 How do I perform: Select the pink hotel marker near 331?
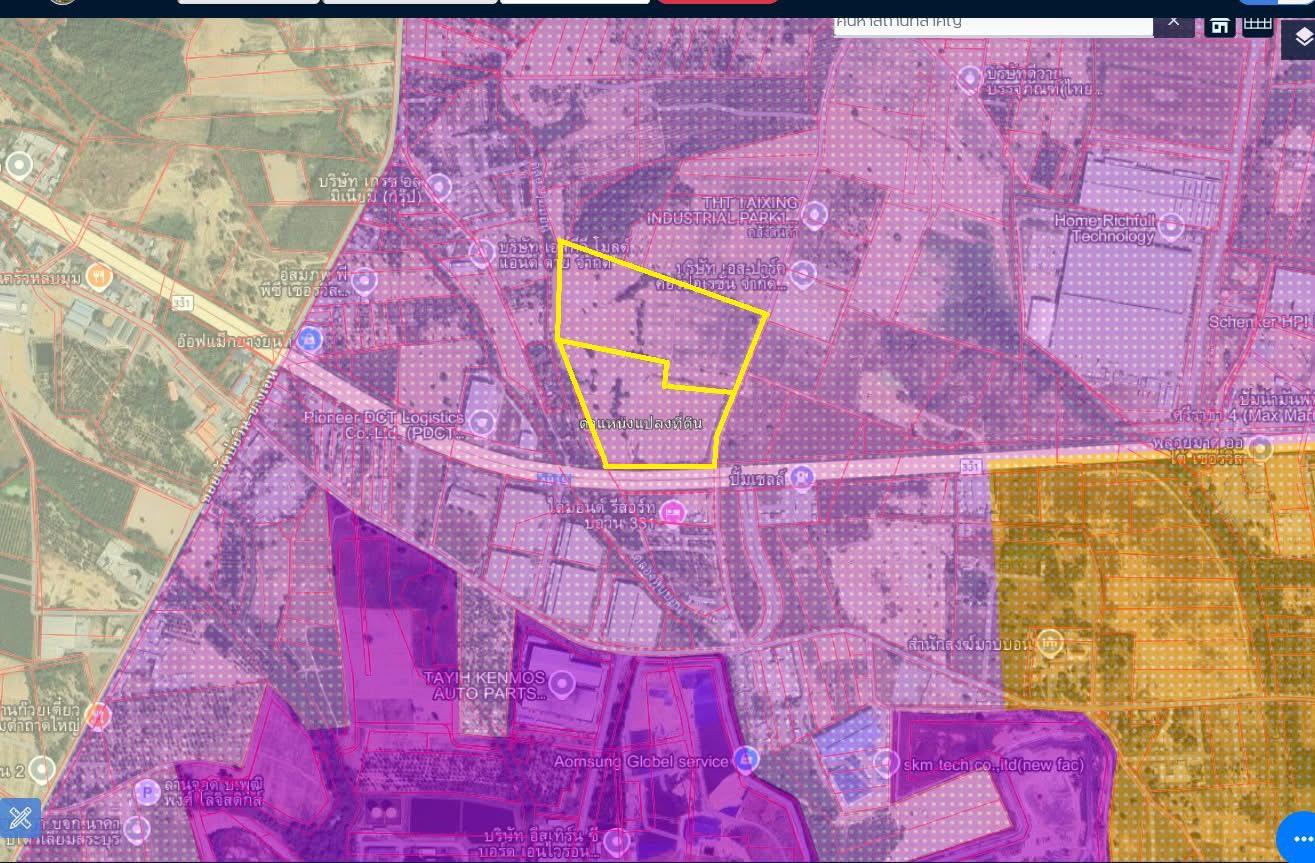click(x=674, y=513)
